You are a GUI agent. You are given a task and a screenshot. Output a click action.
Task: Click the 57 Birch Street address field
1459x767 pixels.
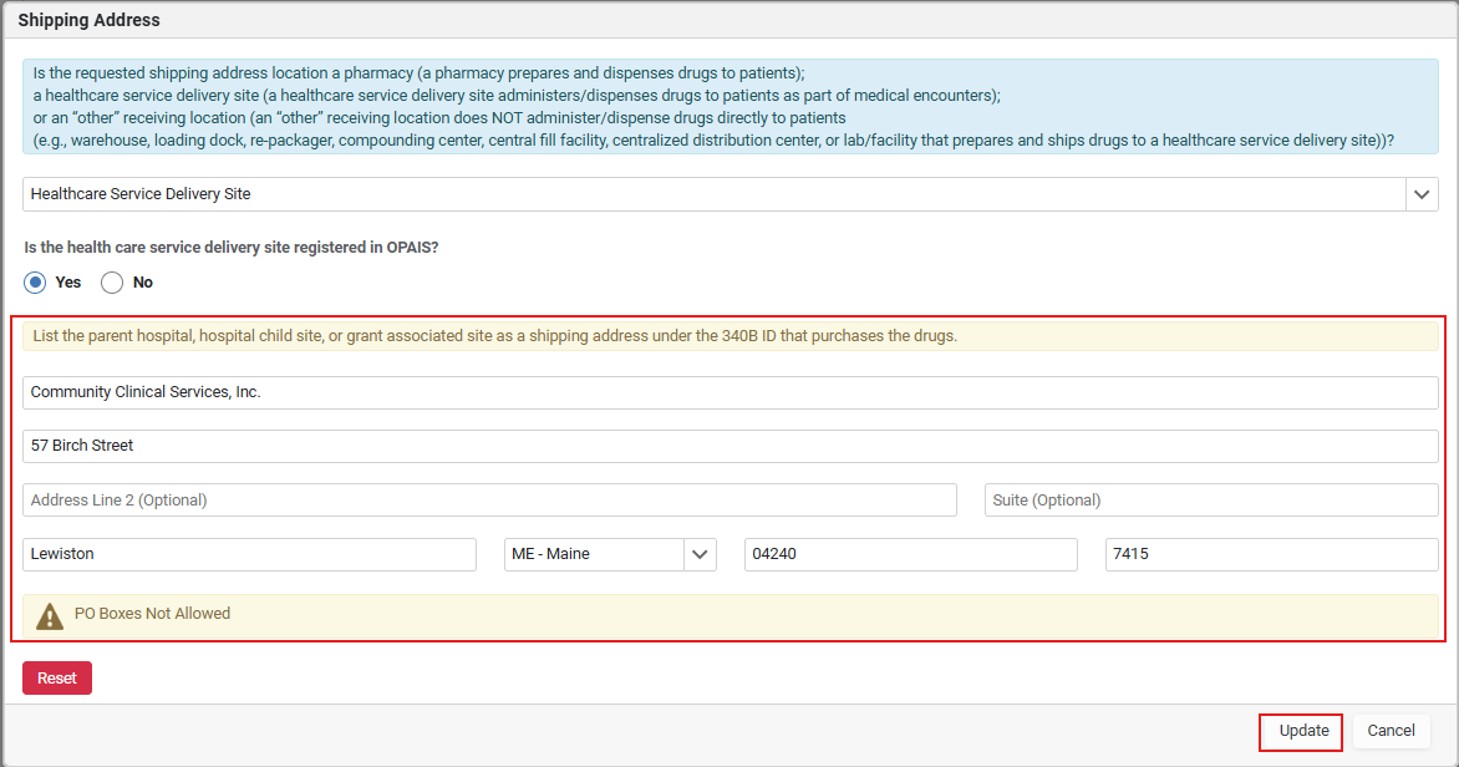[x=730, y=446]
